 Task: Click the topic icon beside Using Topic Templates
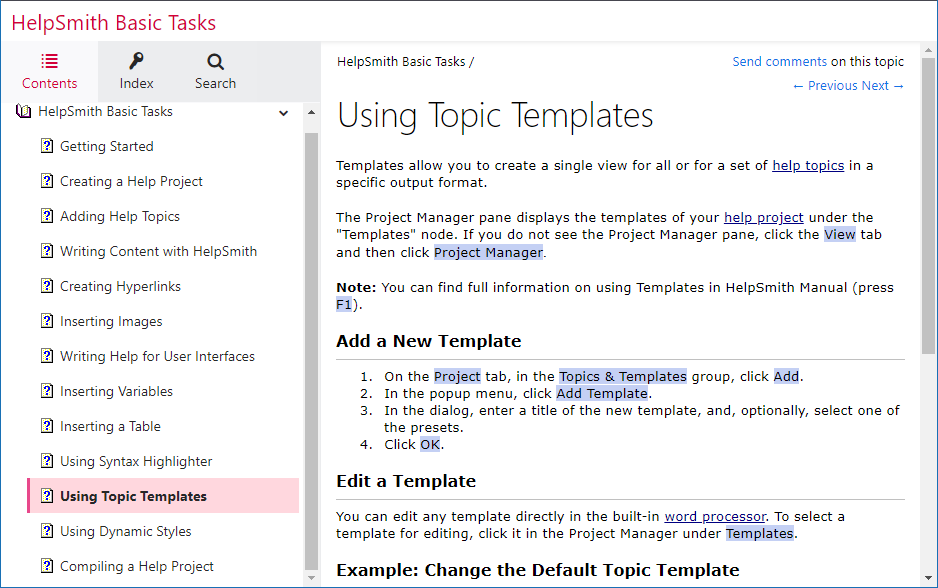click(47, 496)
